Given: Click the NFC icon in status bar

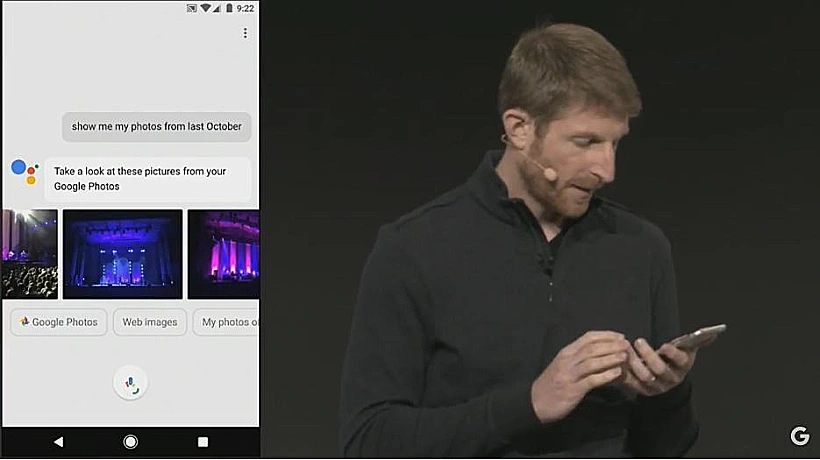Looking at the screenshot, I should [191, 8].
